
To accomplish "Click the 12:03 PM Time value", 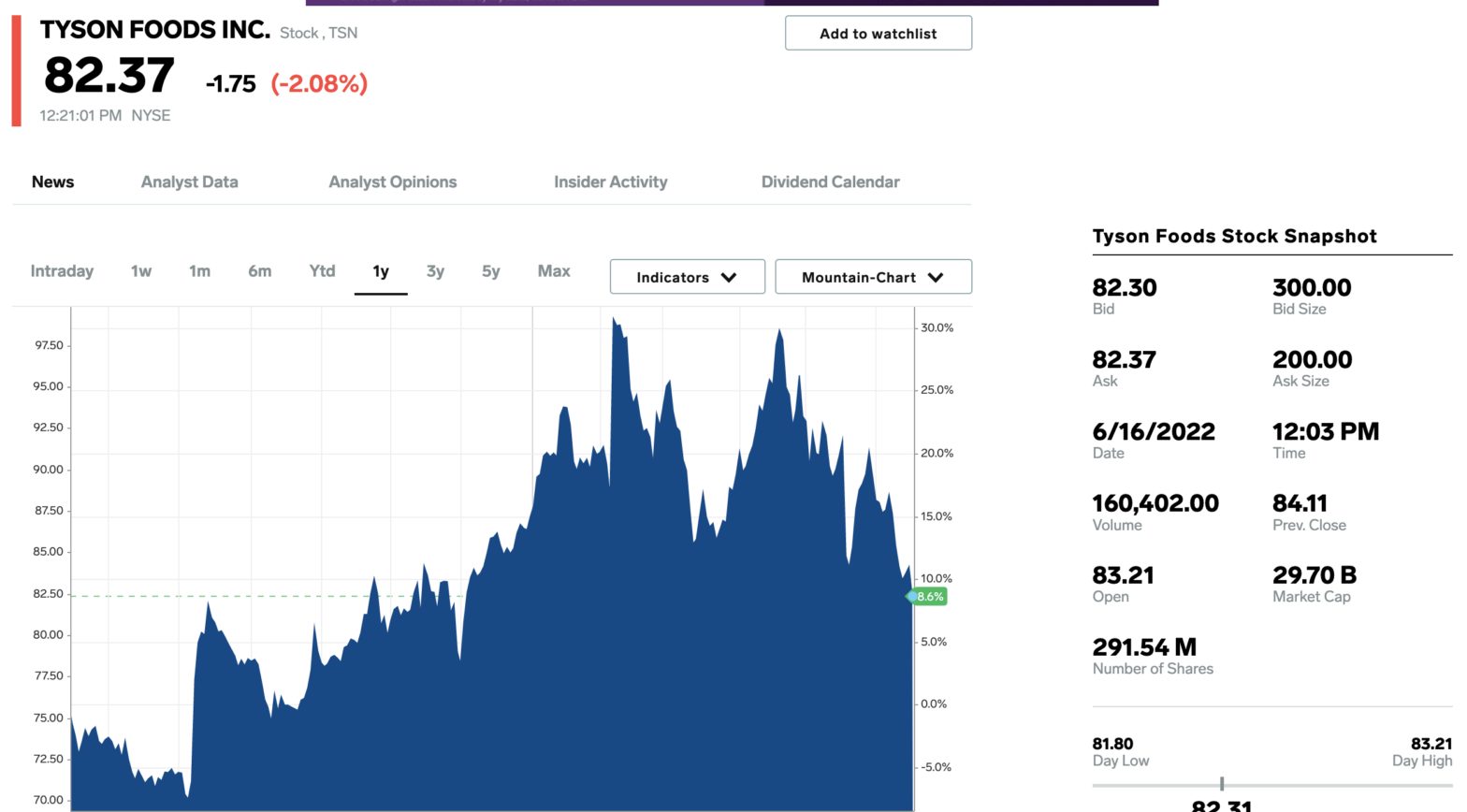I will tap(1326, 432).
